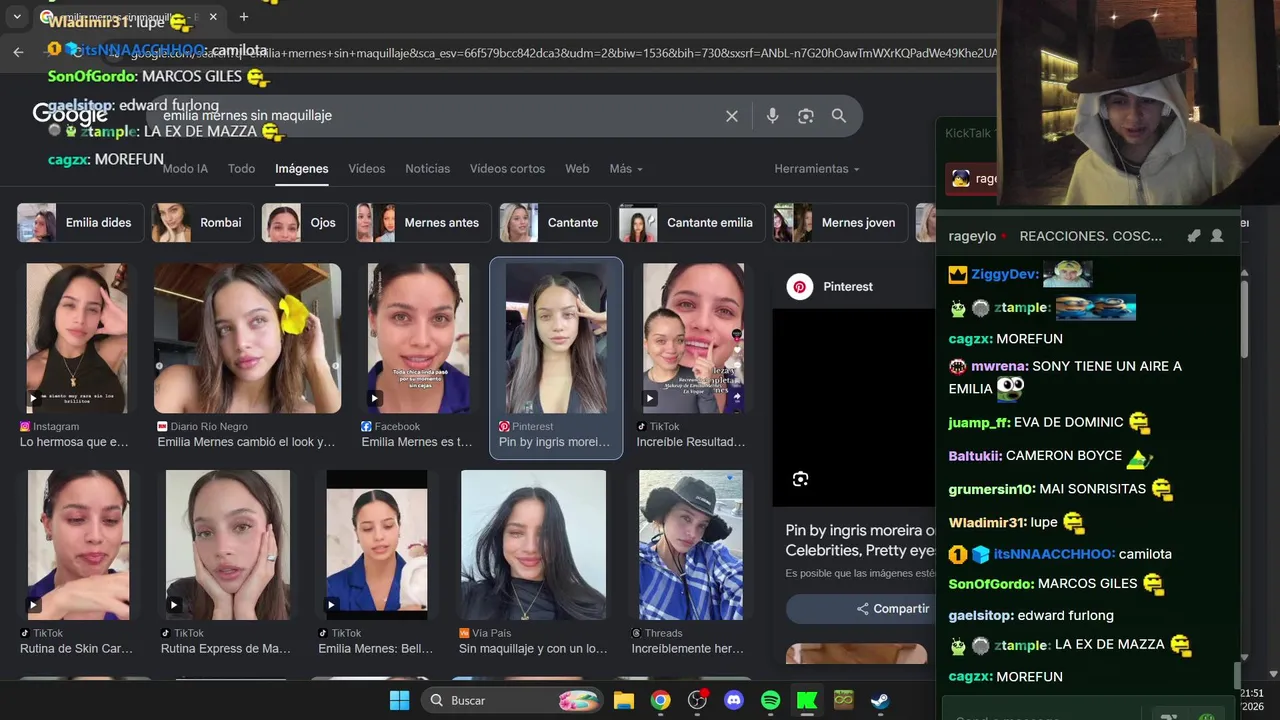The width and height of the screenshot is (1280, 720).
Task: Apply the Mernes antes filter chip
Action: 423,223
